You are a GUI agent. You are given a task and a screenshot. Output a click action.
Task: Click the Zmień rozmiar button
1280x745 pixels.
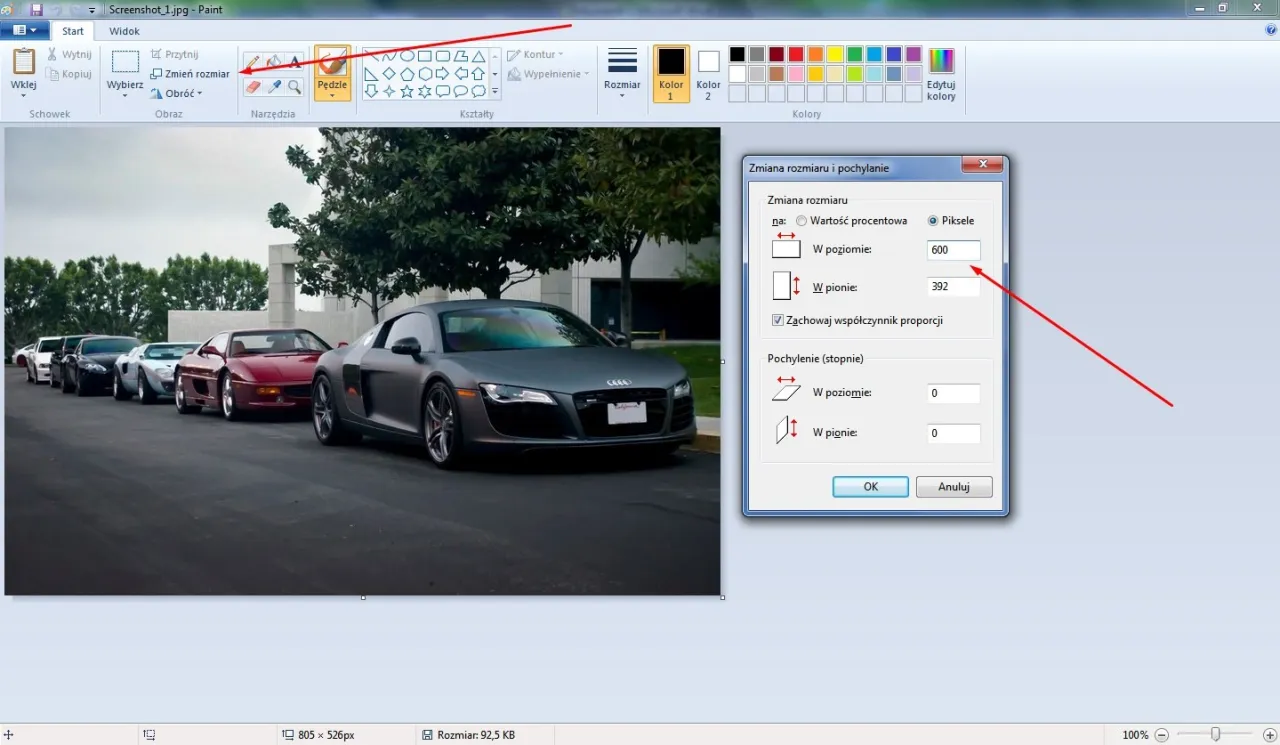point(190,74)
